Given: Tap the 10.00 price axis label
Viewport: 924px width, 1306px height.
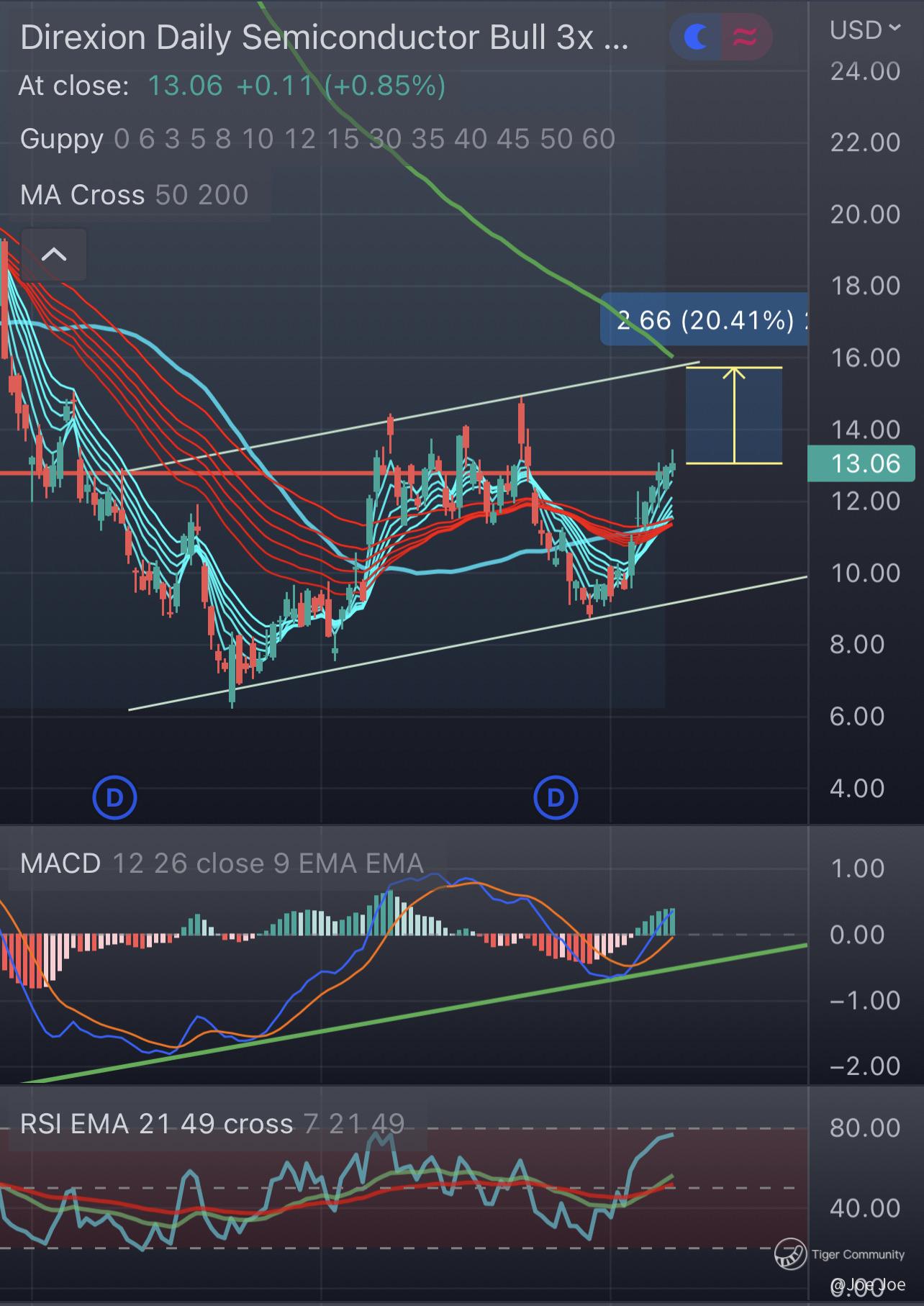Looking at the screenshot, I should (865, 573).
